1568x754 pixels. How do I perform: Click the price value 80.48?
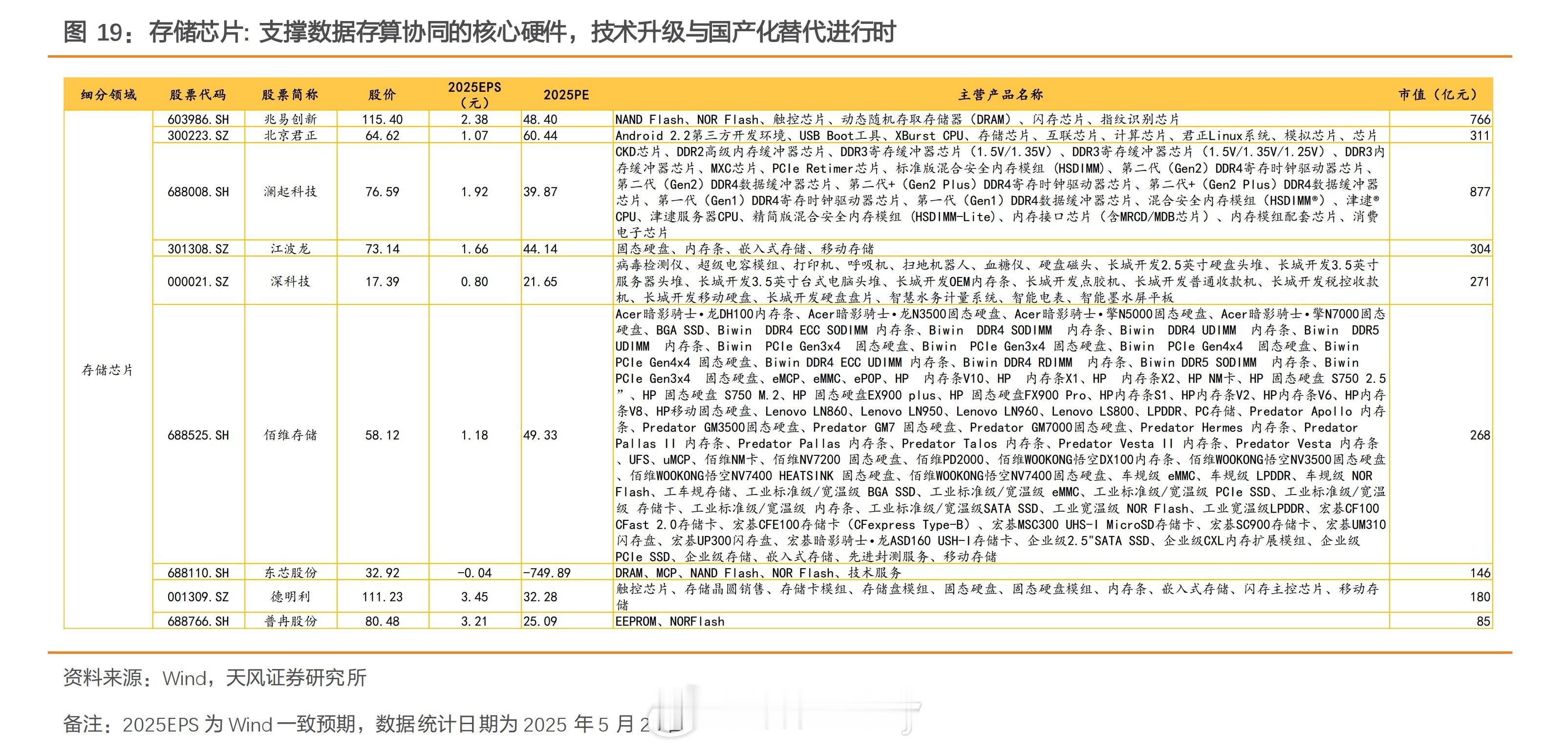(382, 621)
